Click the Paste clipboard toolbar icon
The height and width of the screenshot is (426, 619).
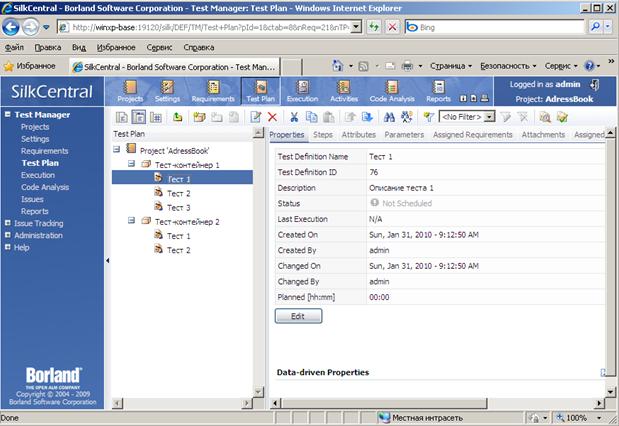click(328, 117)
